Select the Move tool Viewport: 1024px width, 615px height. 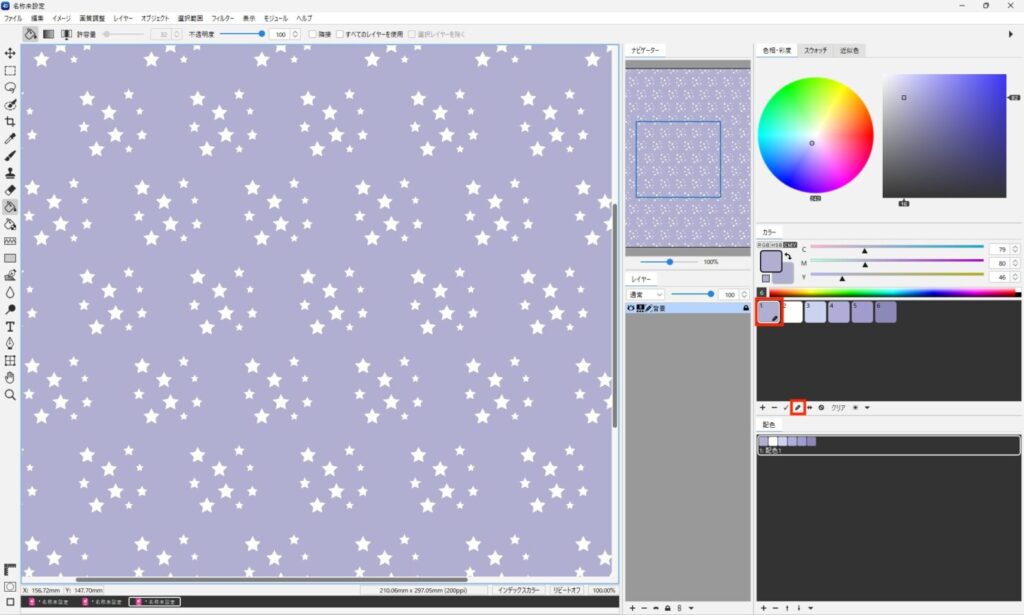click(10, 53)
